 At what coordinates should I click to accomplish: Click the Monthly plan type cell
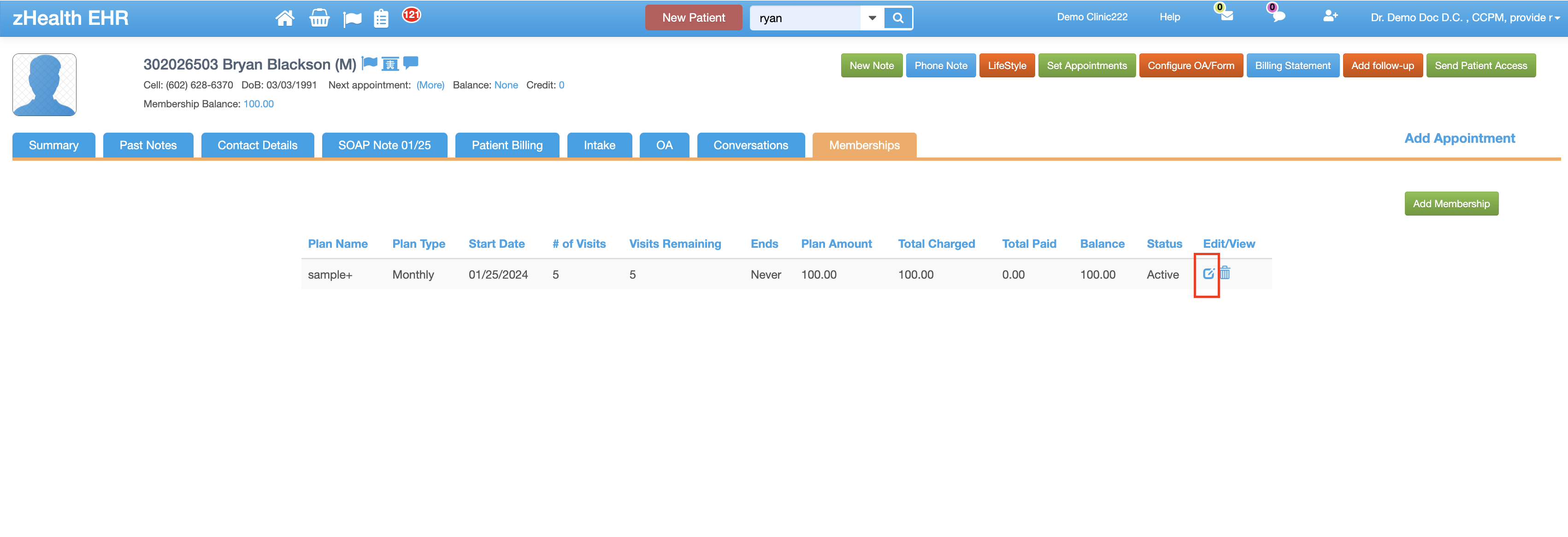click(413, 275)
